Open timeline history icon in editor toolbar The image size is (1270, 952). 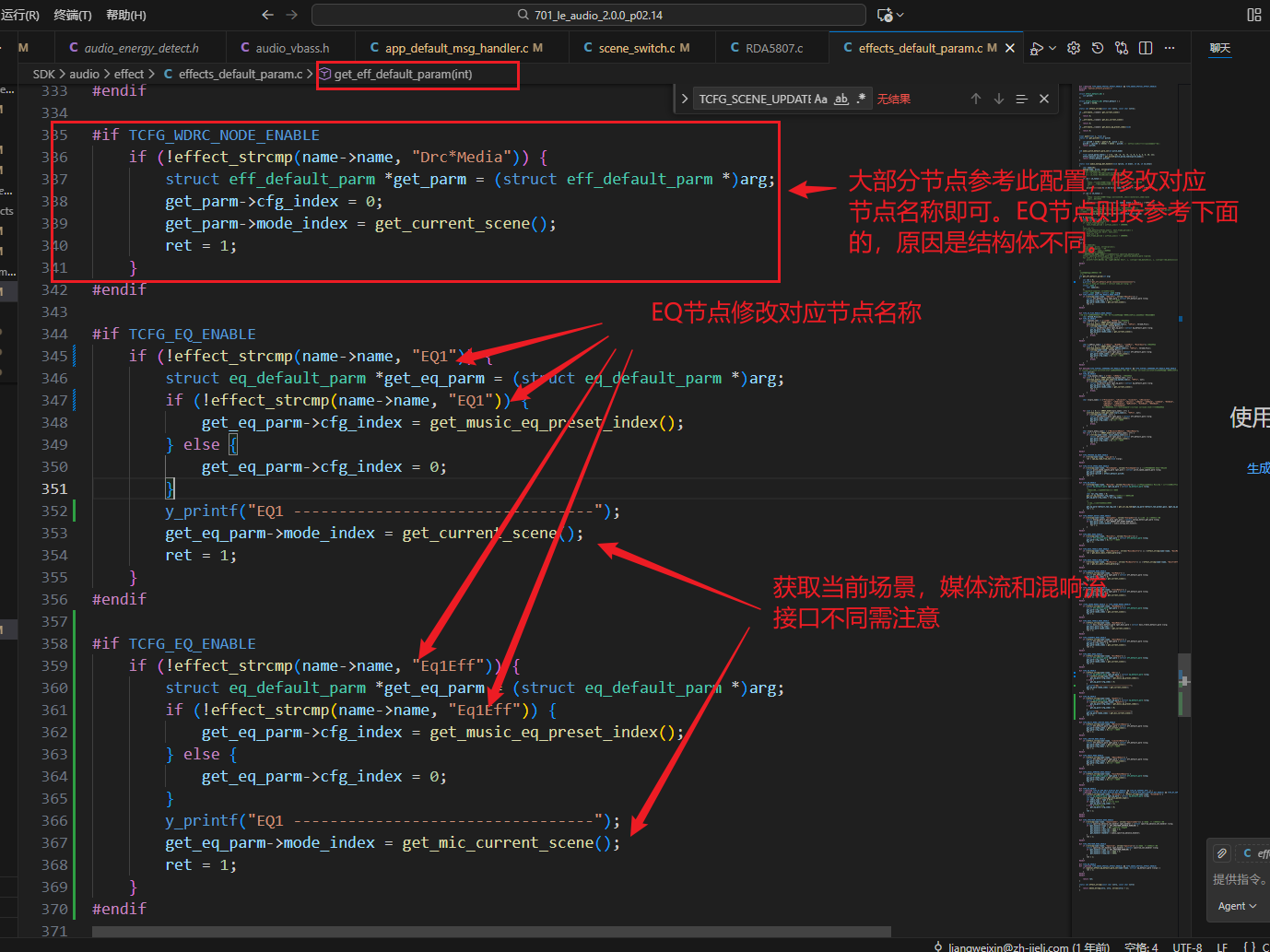[x=1098, y=48]
